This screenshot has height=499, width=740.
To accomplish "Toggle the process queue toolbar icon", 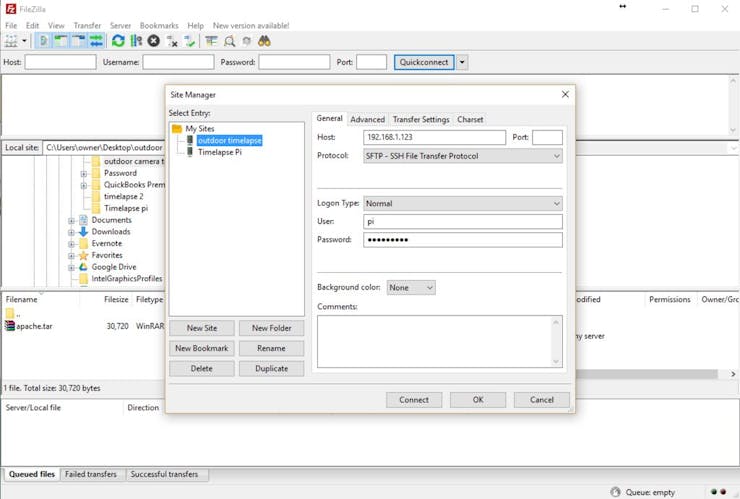I will click(136, 41).
